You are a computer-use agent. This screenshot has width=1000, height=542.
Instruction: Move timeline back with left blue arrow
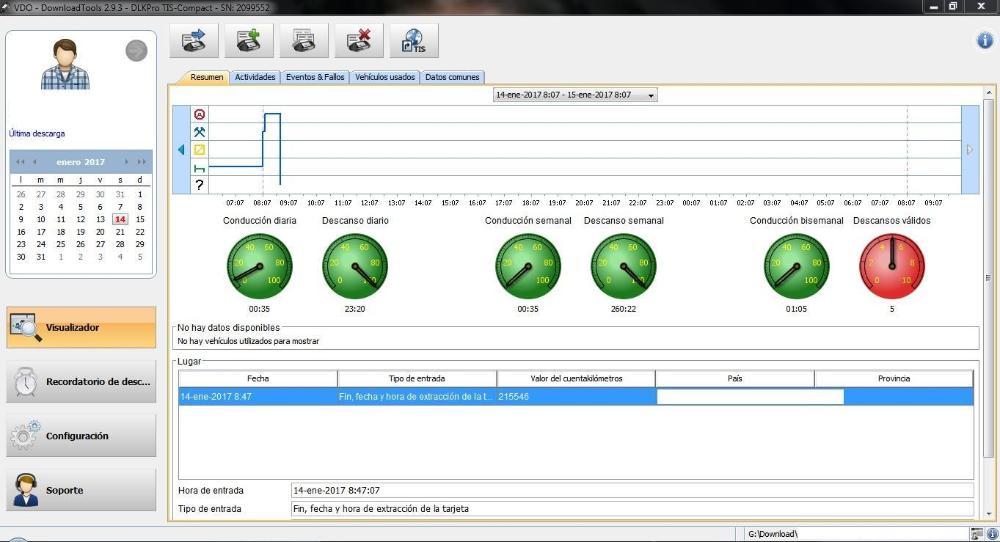click(x=181, y=150)
